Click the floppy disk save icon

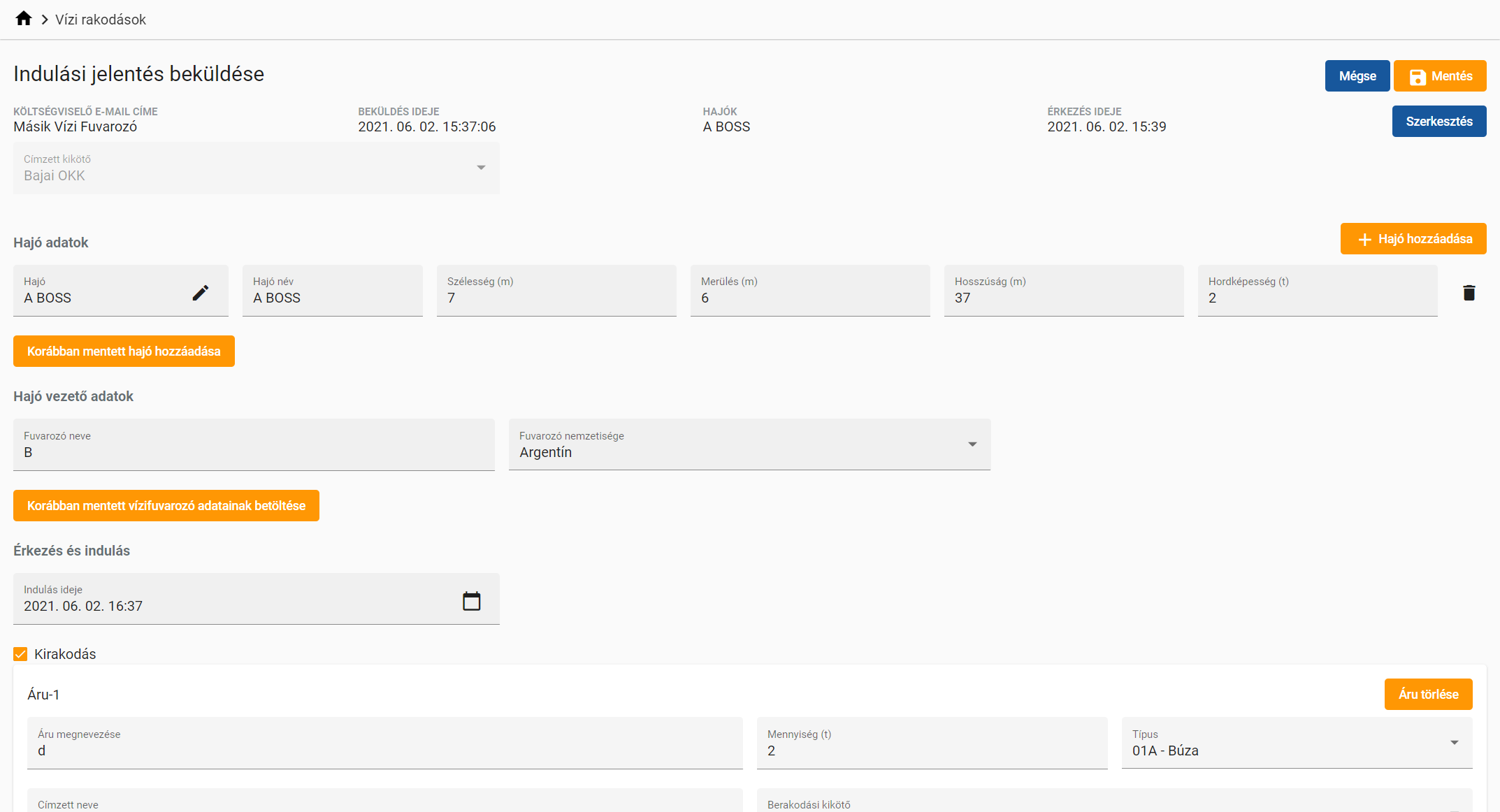pos(1417,77)
